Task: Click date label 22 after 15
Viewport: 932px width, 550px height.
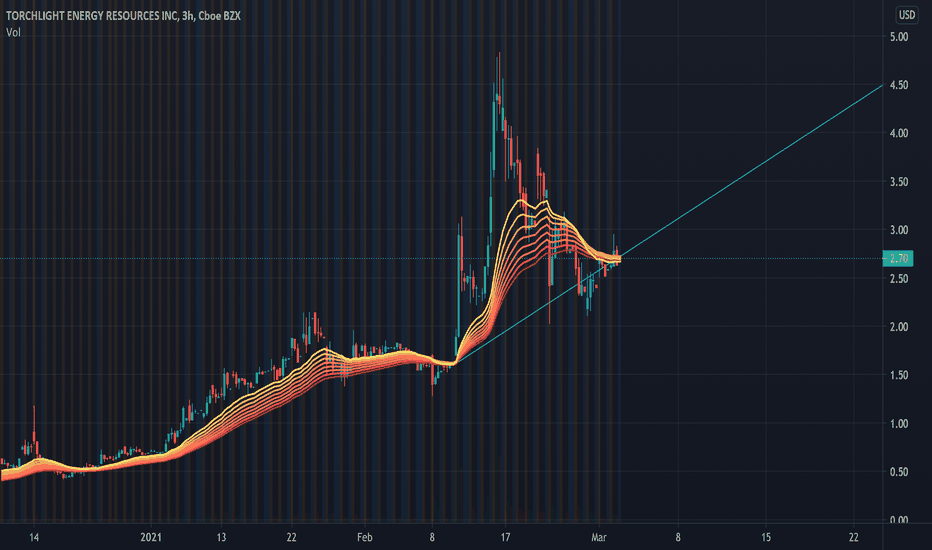Action: point(854,538)
